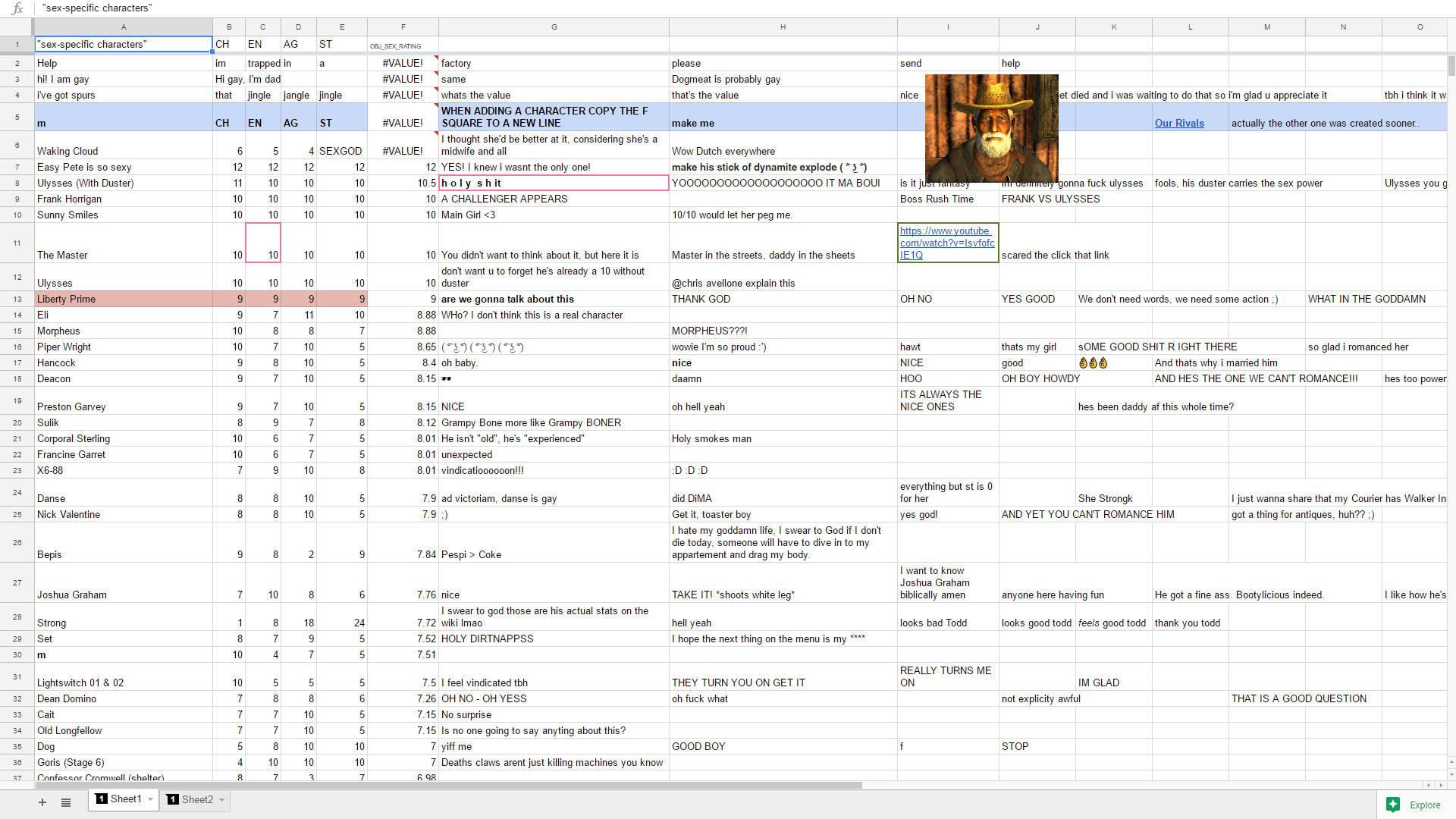This screenshot has height=819, width=1456.
Task: Select the cell 'Frank Horrigan'
Action: coord(124,199)
